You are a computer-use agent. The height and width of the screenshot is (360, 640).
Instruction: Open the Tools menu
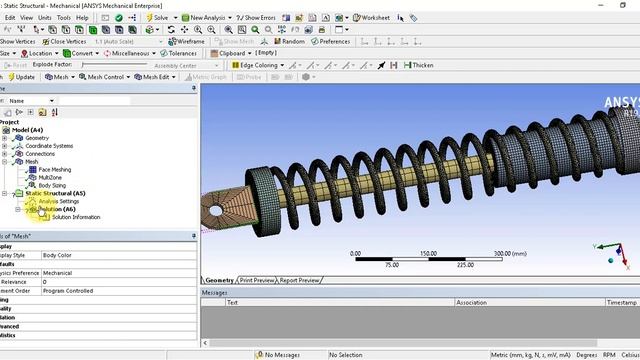pos(64,18)
